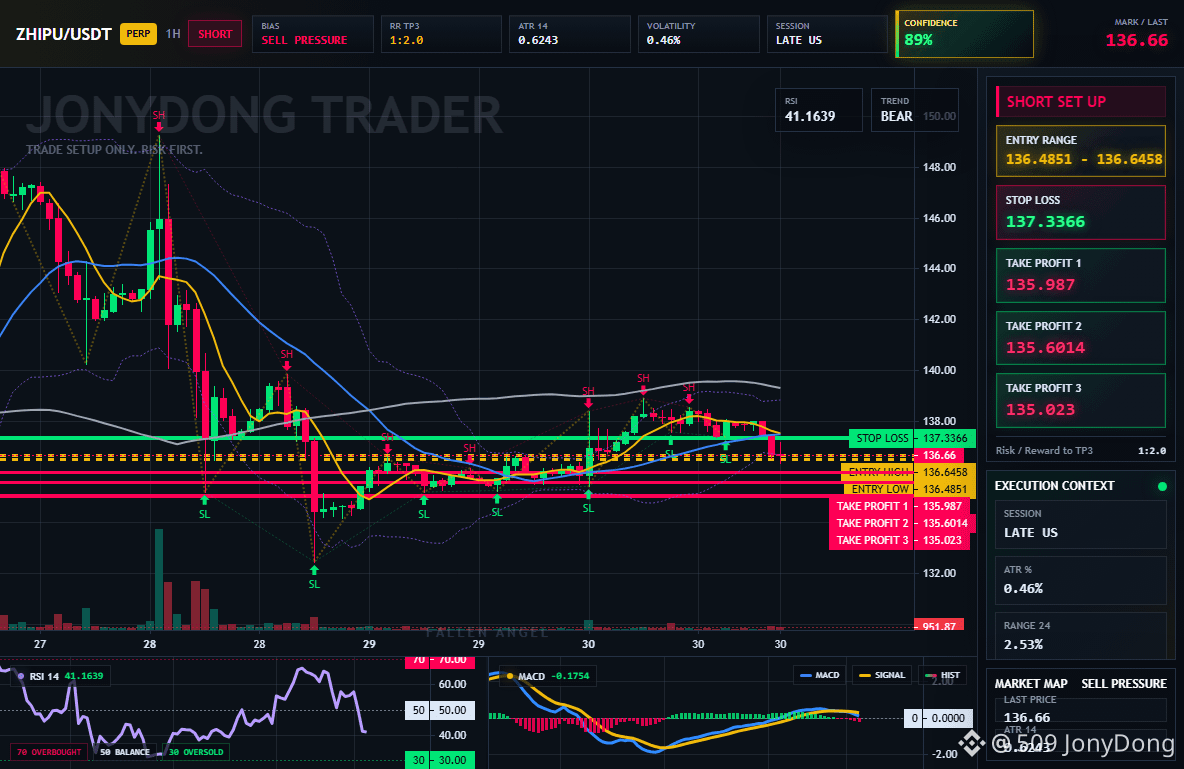Click the 30 OVERSOLD legend tag
Image resolution: width=1184 pixels, height=769 pixels.
(196, 752)
